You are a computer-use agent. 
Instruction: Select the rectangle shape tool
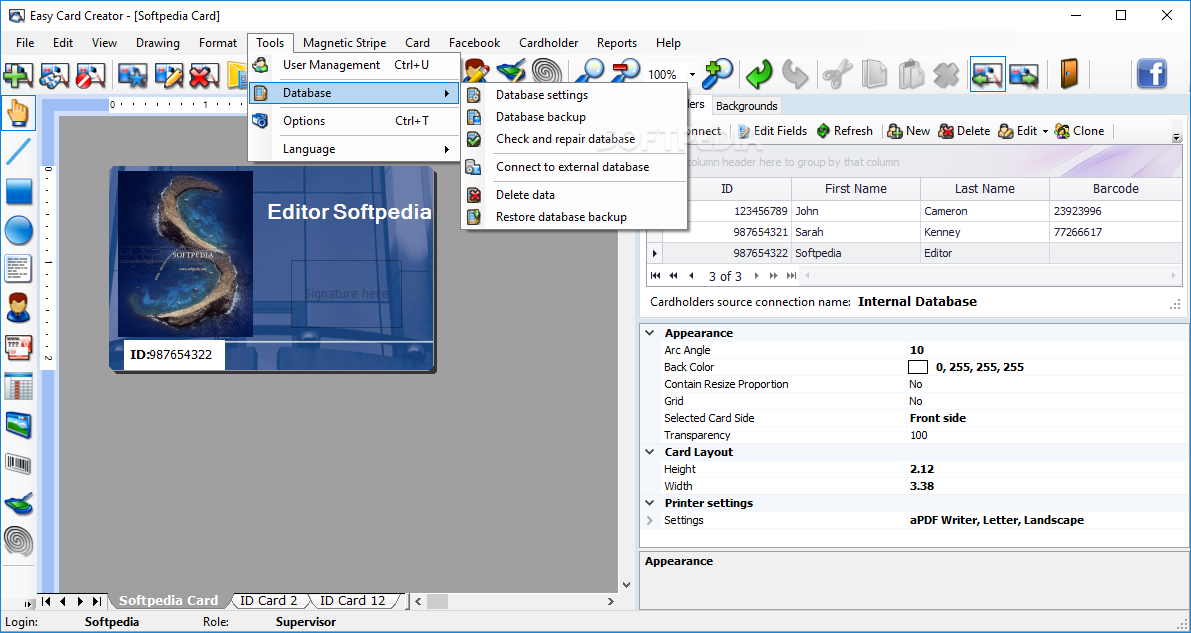pyautogui.click(x=19, y=191)
